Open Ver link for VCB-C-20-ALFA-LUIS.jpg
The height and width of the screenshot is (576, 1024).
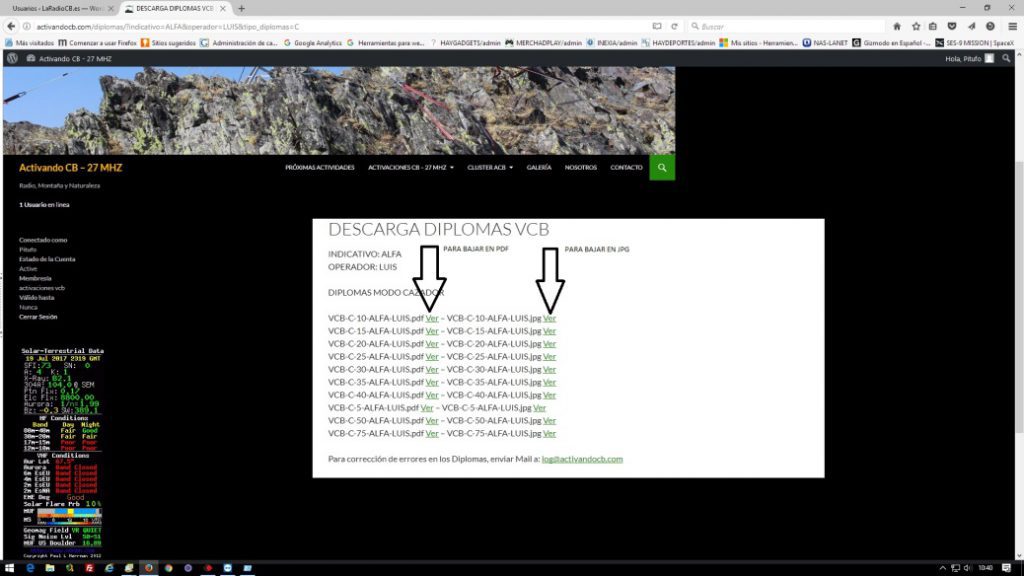pyautogui.click(x=549, y=344)
